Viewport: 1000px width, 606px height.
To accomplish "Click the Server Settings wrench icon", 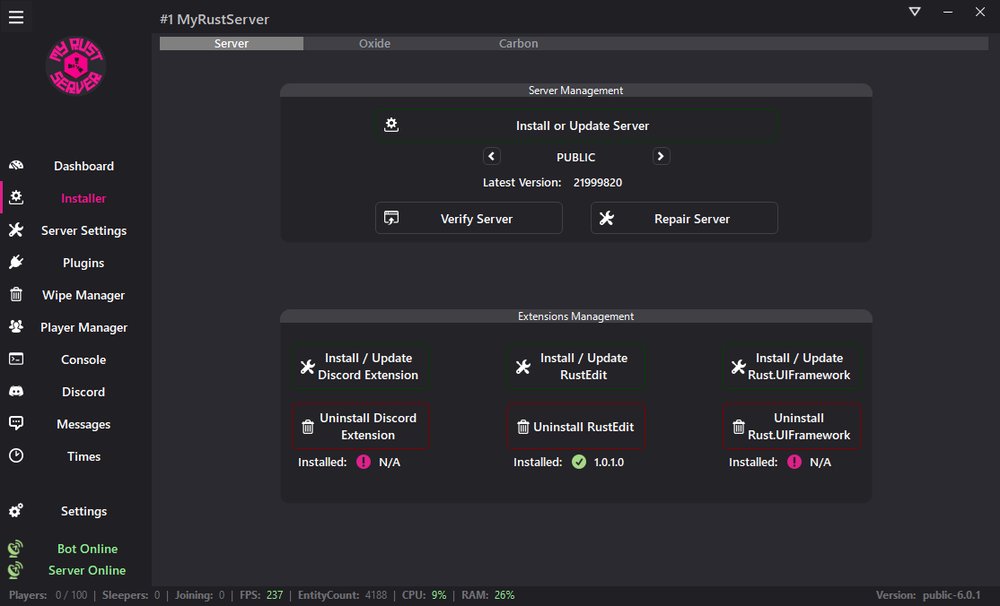I will (16, 230).
